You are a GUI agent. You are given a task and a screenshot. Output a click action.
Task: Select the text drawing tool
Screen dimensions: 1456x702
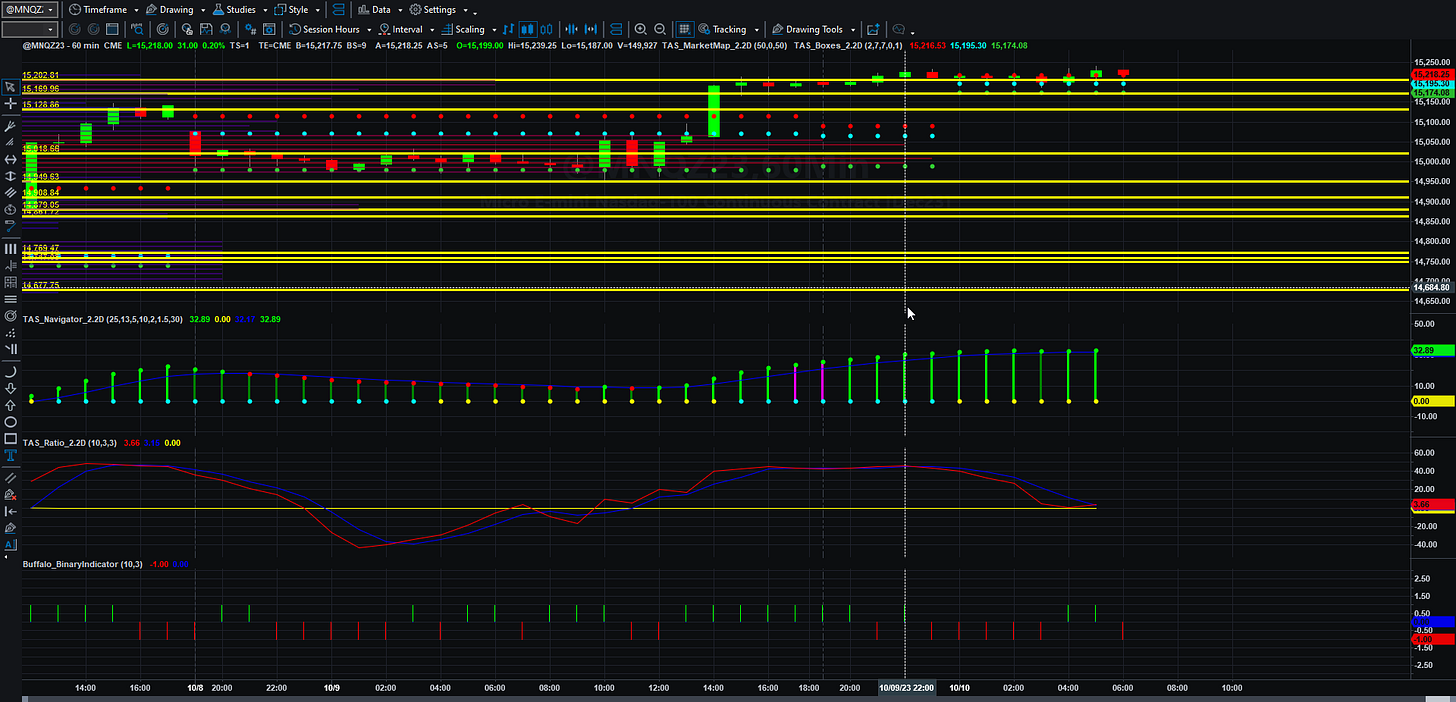click(11, 454)
